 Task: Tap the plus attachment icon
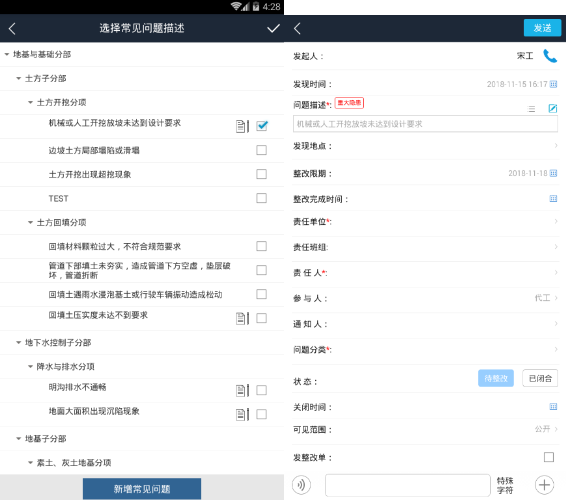point(544,485)
